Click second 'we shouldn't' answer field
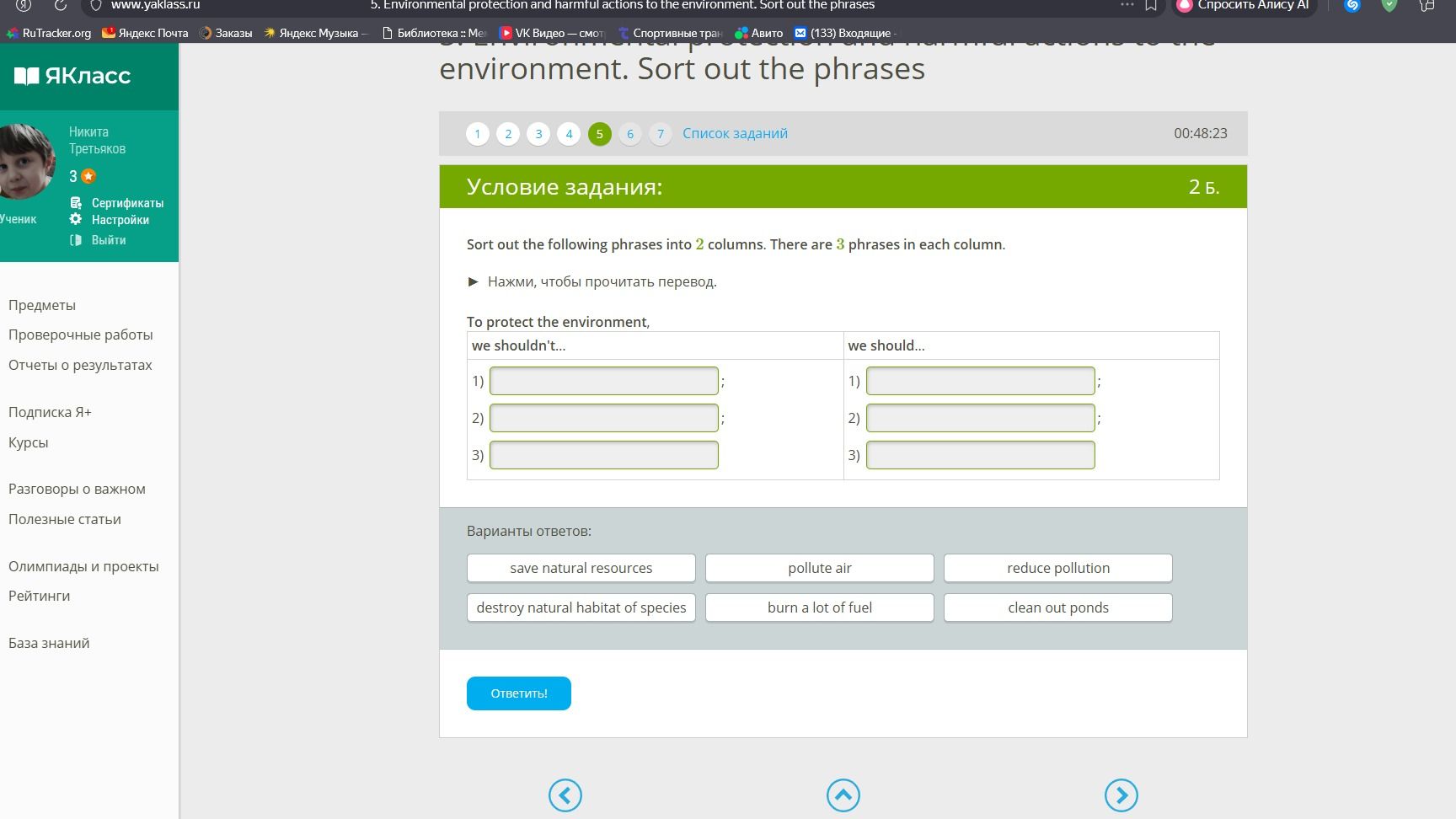Screen dimensions: 1456x819 tap(604, 418)
